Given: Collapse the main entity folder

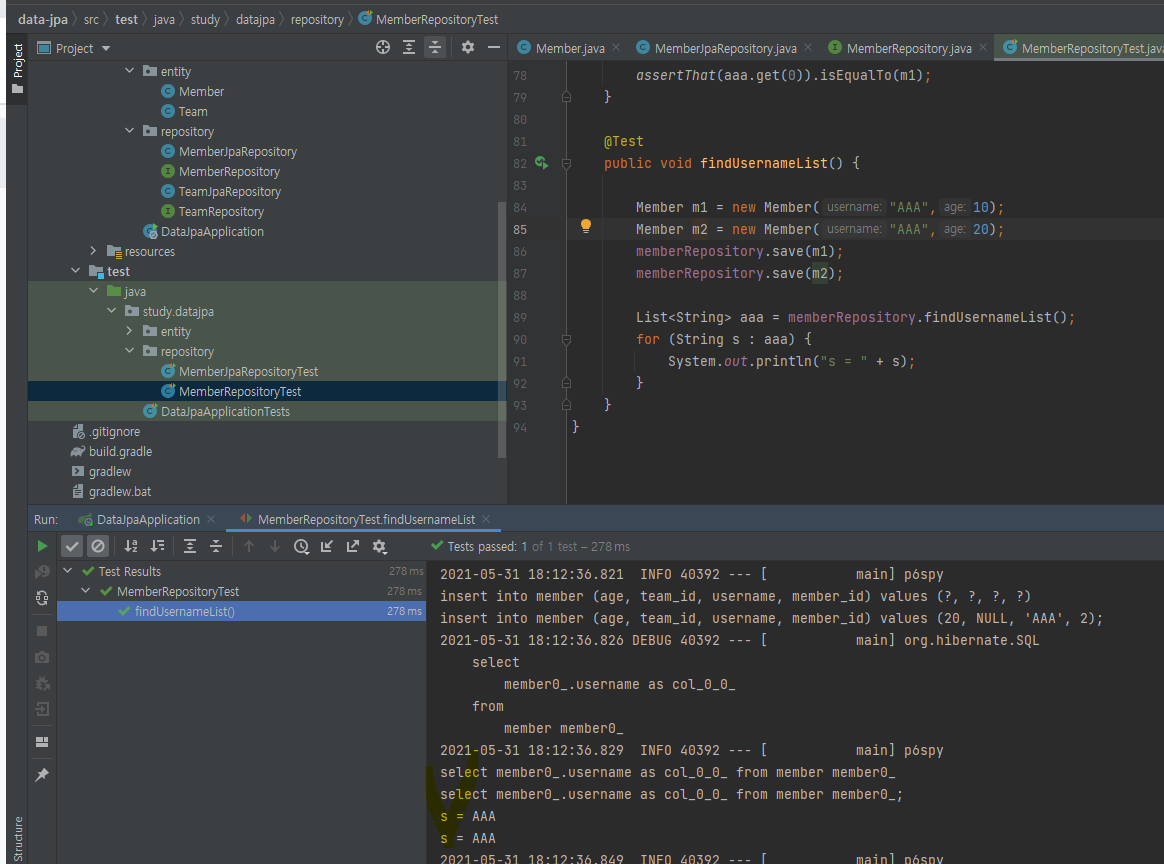Looking at the screenshot, I should point(129,71).
